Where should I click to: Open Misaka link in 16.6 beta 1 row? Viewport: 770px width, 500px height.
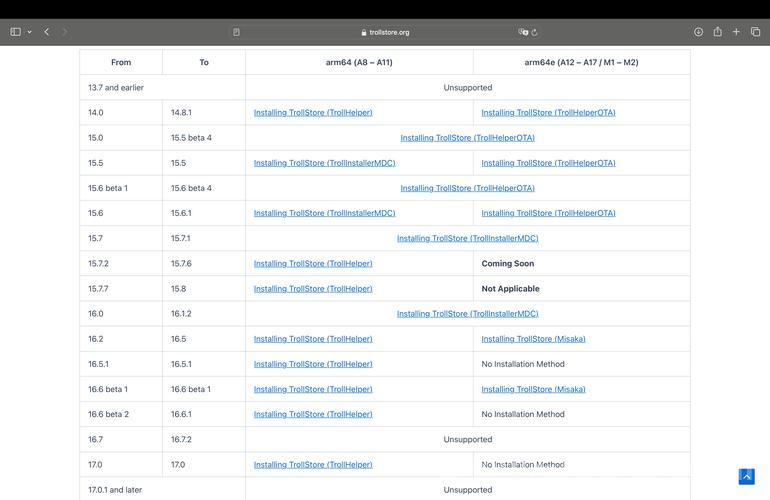(533, 389)
